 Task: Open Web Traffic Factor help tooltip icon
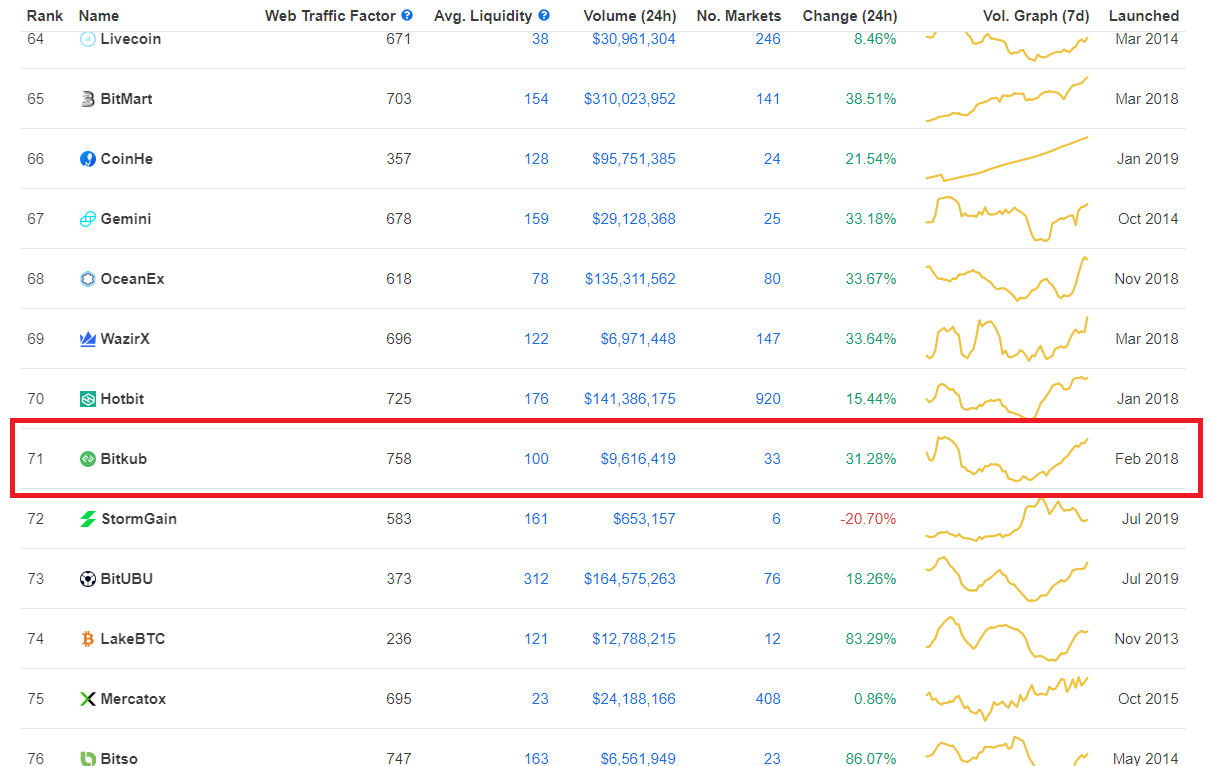[x=407, y=15]
